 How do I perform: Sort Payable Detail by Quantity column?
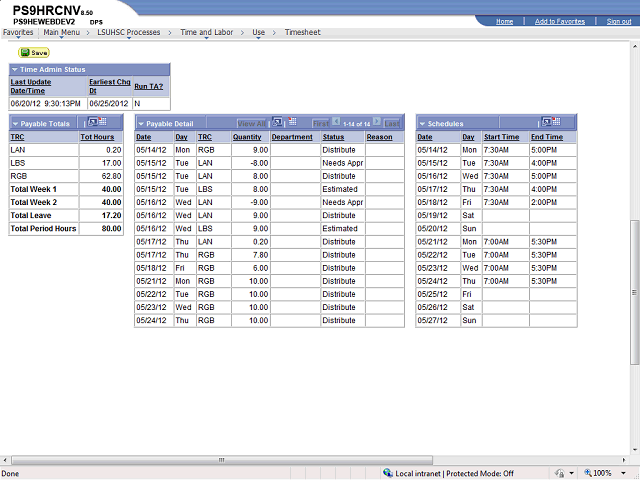click(247, 137)
